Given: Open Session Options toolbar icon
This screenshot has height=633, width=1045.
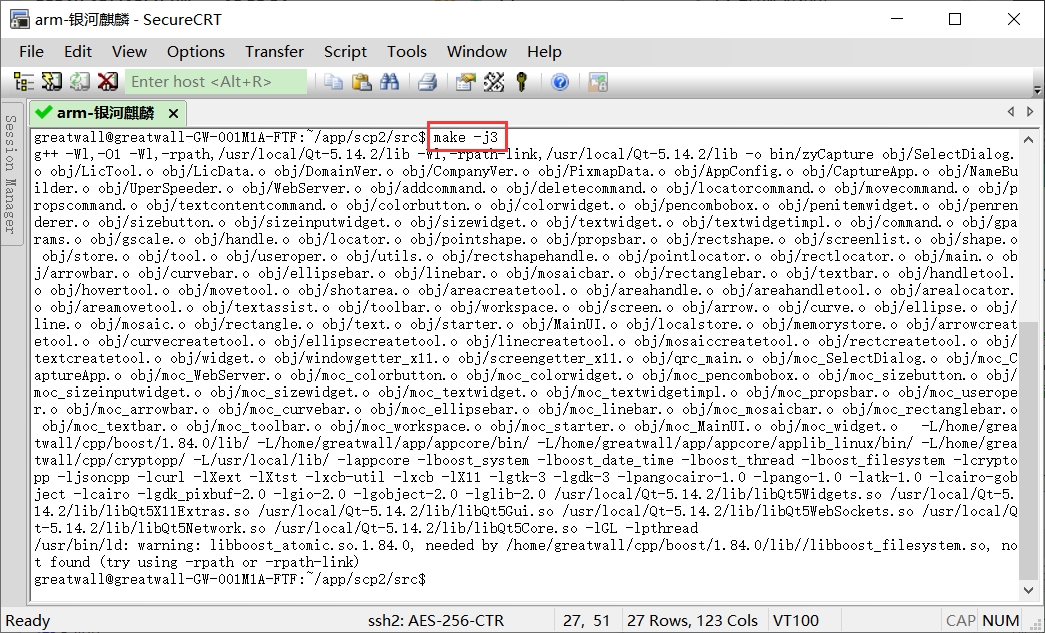Looking at the screenshot, I should (465, 82).
